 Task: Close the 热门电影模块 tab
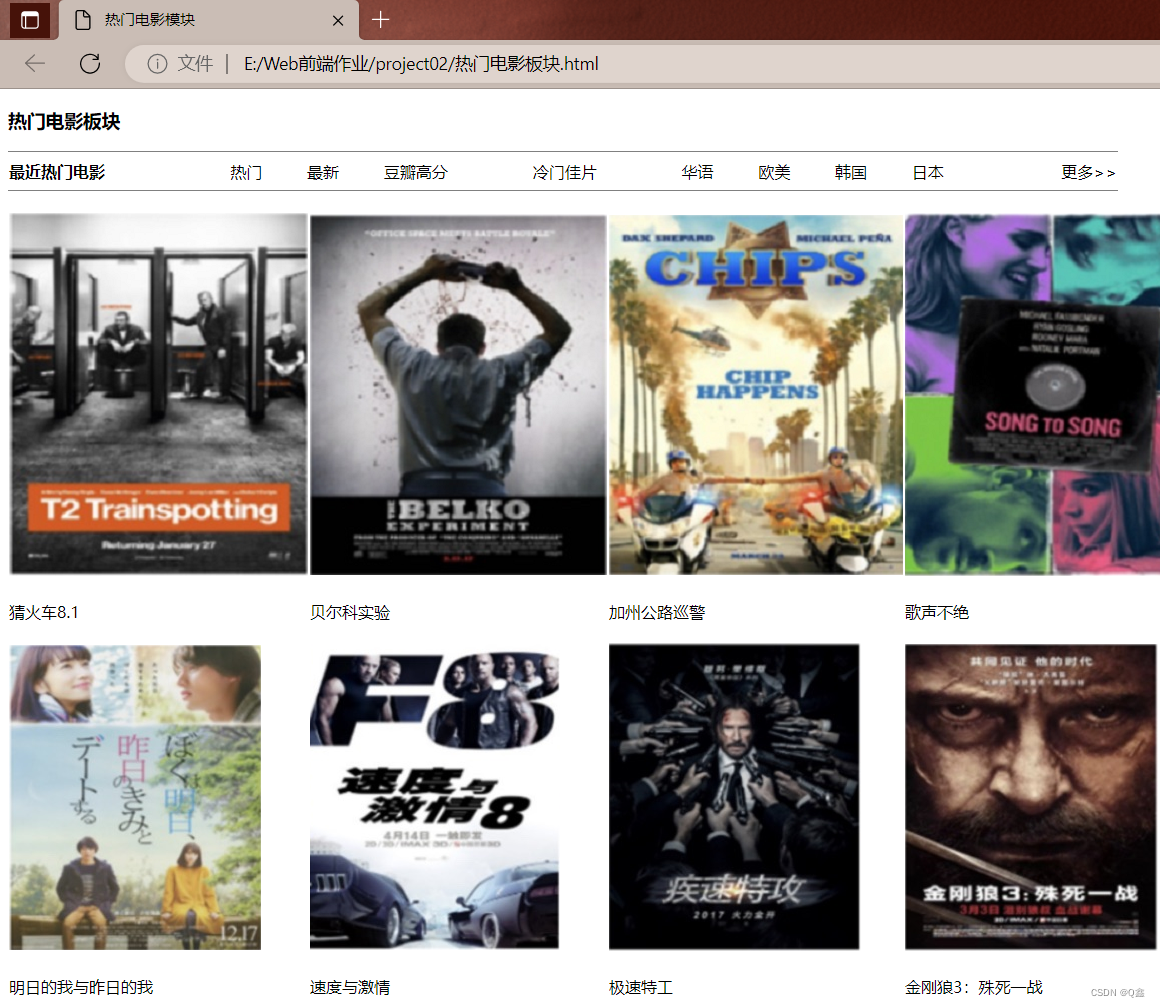[338, 21]
